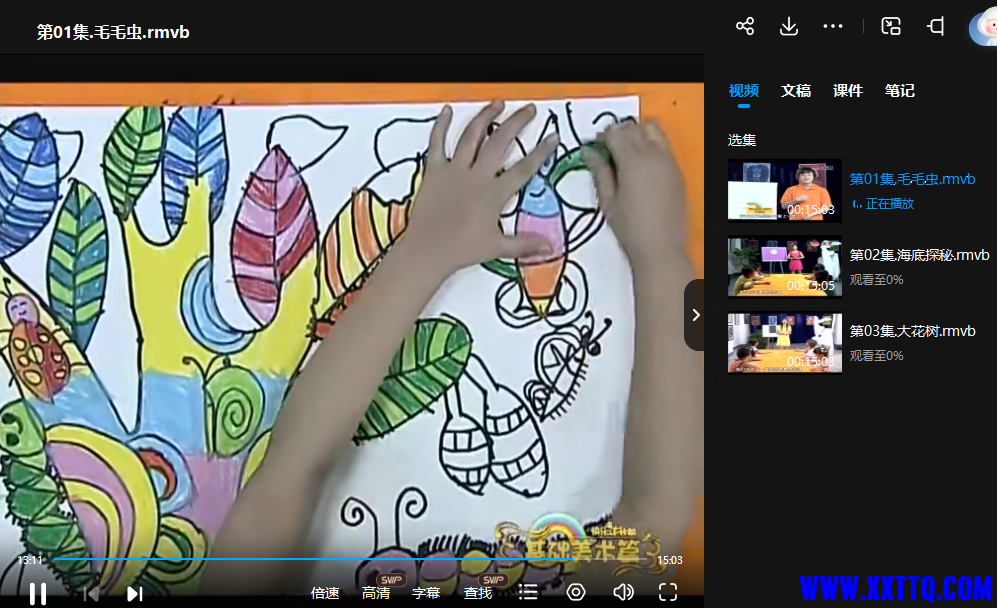
Task: Click the rotate screen icon beside the avatar
Action: (x=935, y=26)
